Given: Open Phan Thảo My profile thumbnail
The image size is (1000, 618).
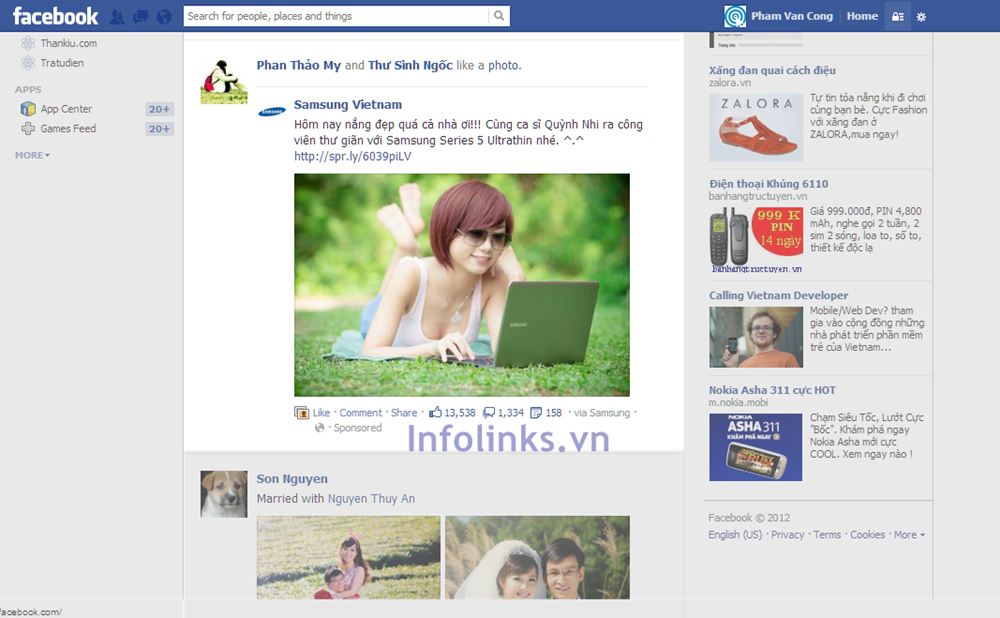Looking at the screenshot, I should 224,80.
